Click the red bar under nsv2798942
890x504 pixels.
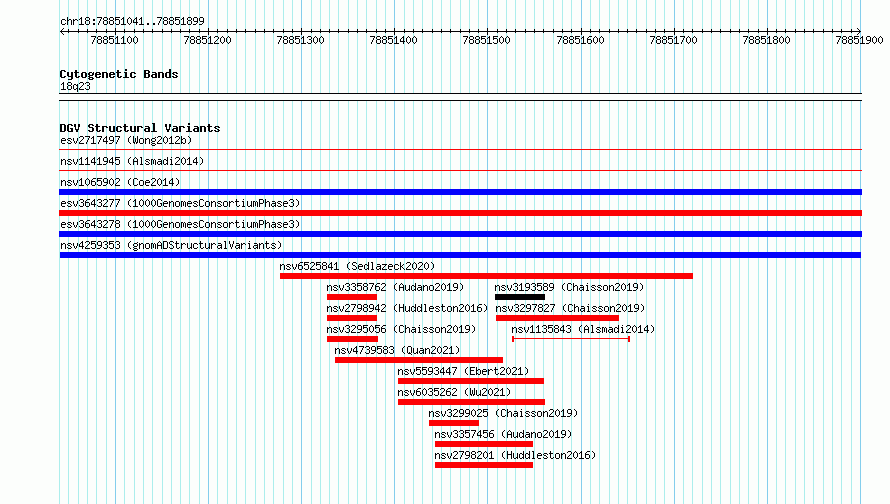coord(352,318)
